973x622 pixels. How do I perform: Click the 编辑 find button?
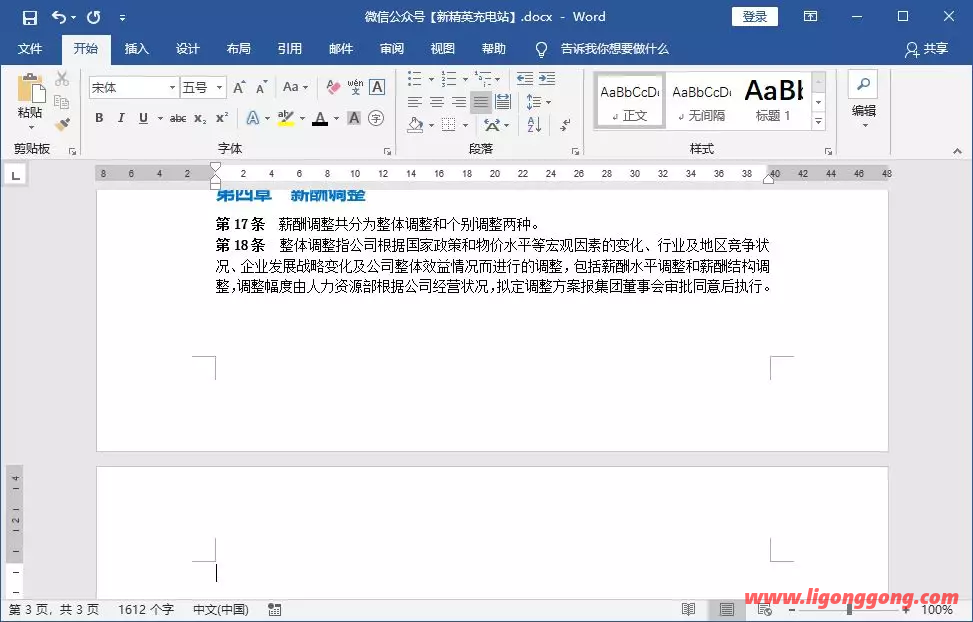click(x=863, y=100)
